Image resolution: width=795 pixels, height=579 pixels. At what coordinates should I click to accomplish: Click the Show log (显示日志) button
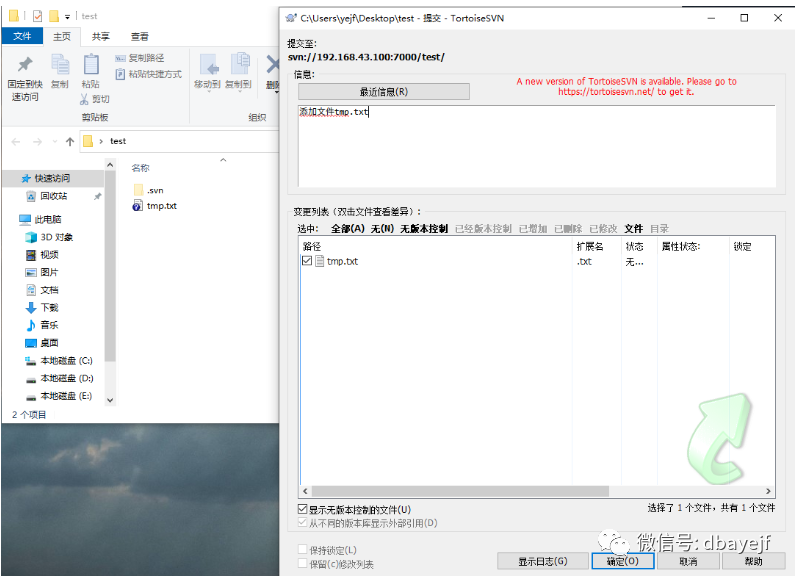point(543,561)
